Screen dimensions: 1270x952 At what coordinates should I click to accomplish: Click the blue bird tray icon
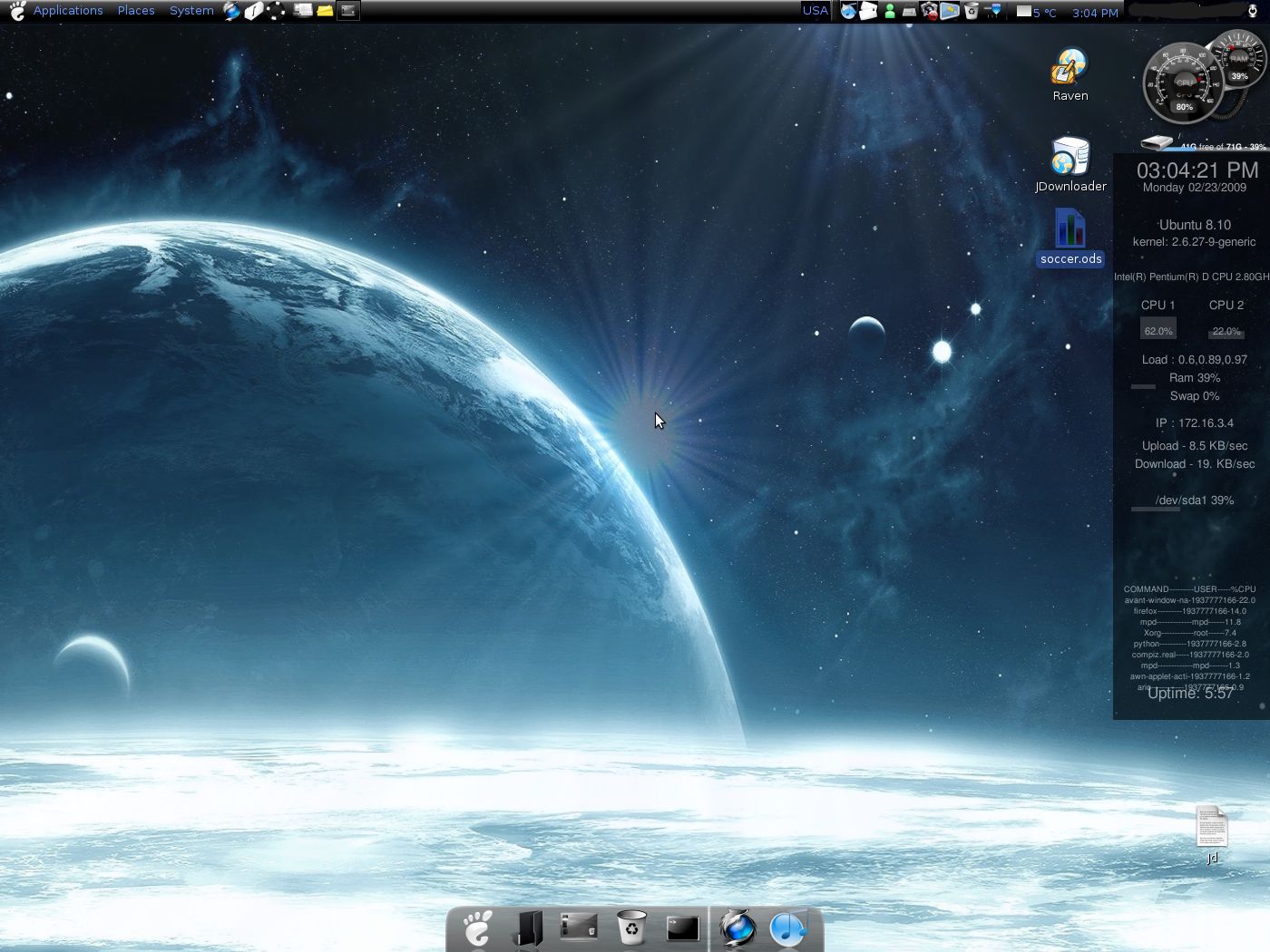click(848, 11)
